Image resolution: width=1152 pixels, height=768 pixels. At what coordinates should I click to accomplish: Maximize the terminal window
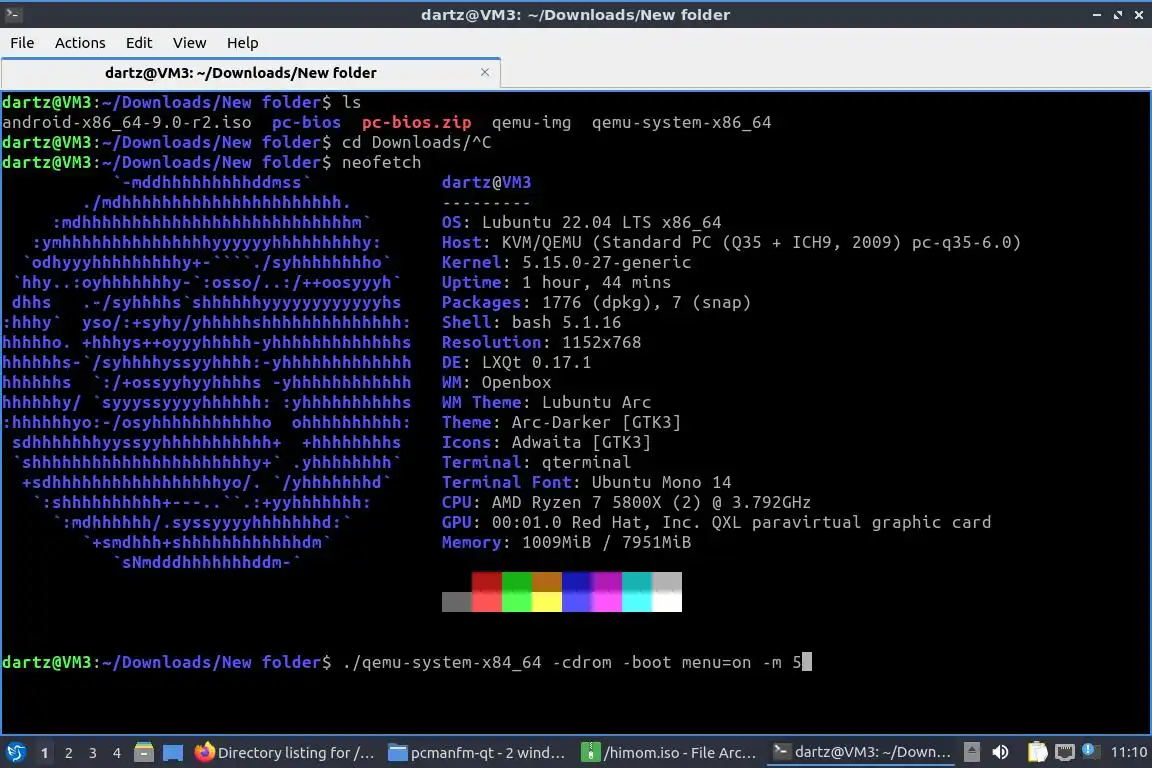point(1117,15)
